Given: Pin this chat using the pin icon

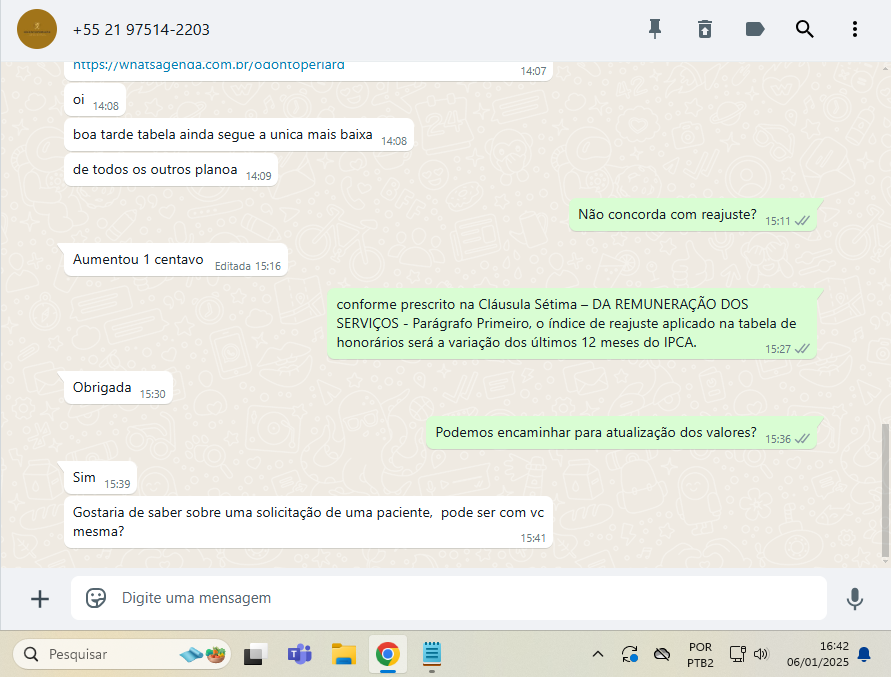Looking at the screenshot, I should click(655, 29).
